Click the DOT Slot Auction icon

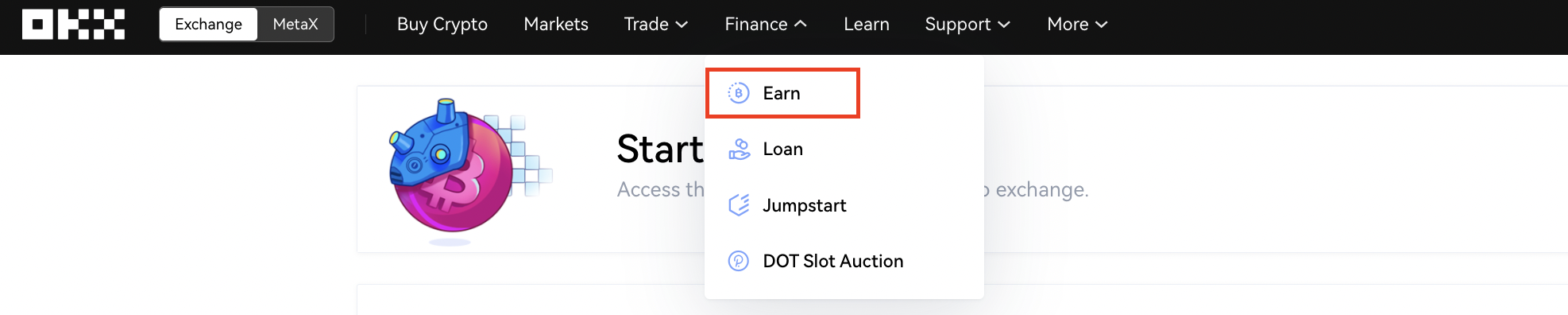pyautogui.click(x=739, y=261)
